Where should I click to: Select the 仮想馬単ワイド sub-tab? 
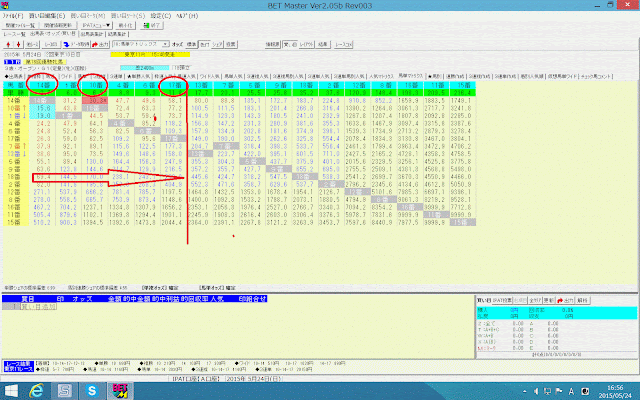[x=562, y=76]
